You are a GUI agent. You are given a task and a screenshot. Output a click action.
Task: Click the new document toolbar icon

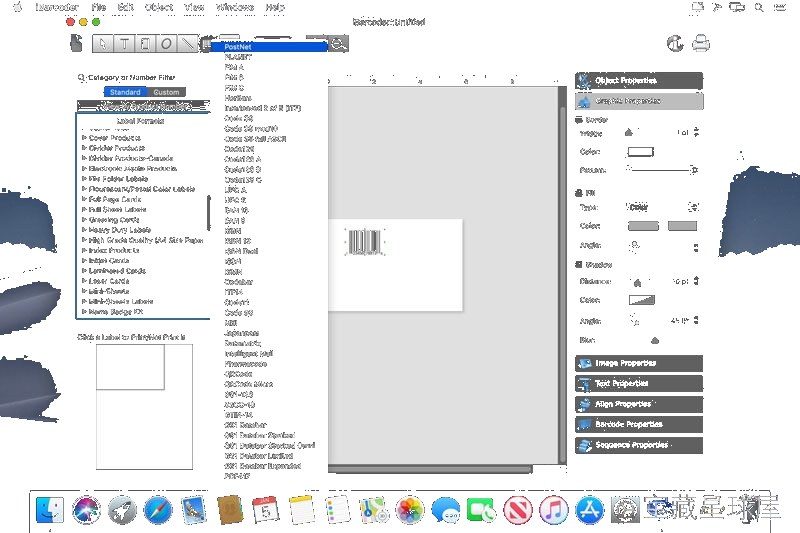77,43
